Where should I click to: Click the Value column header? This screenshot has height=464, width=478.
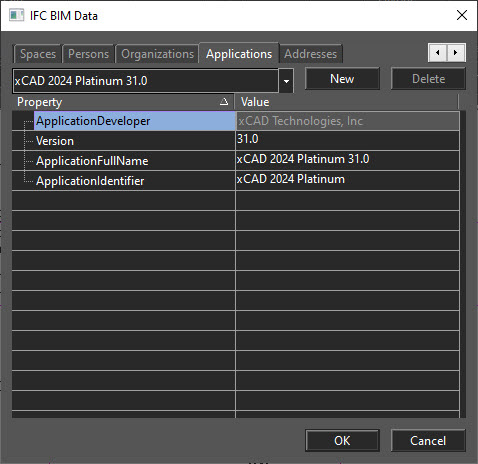pyautogui.click(x=347, y=102)
